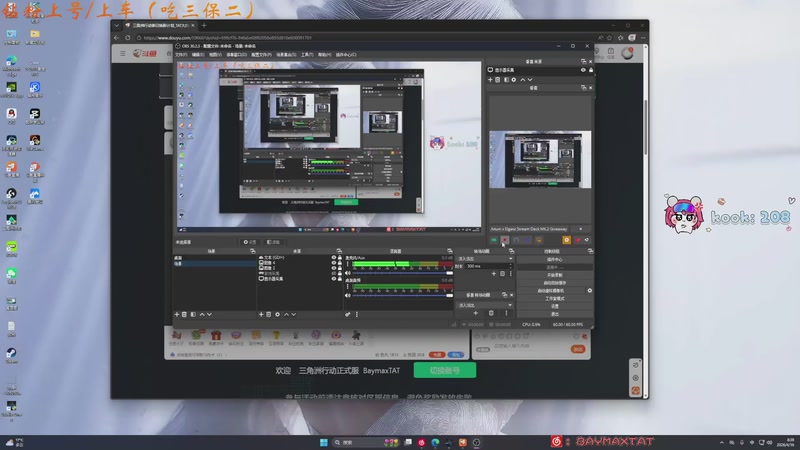
Task: Open the 编辑(E) menu in OBS
Action: coord(198,55)
